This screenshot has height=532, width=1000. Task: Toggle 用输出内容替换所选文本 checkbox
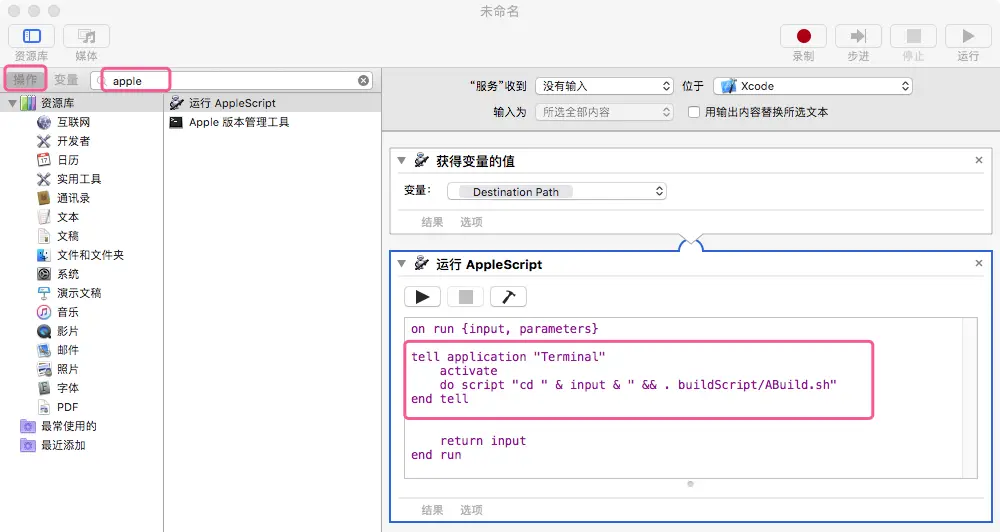[694, 112]
